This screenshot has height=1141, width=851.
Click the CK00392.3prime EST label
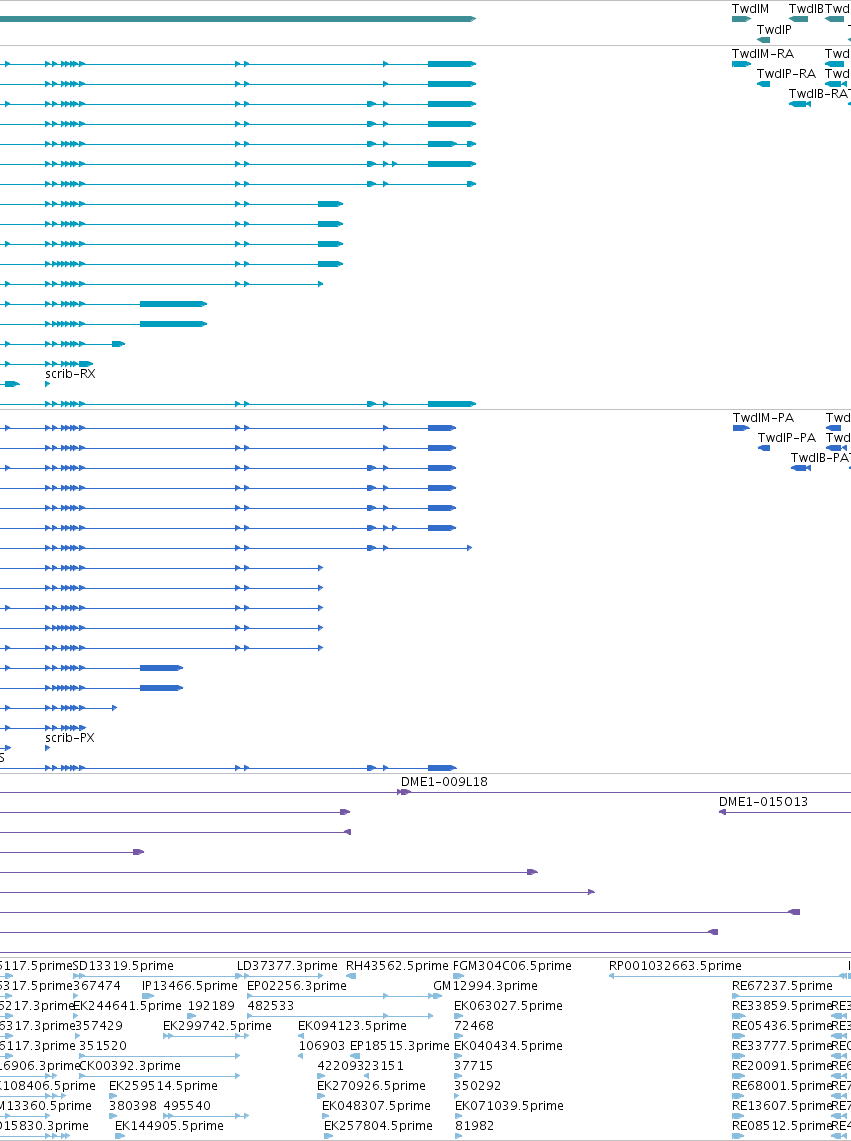(x=130, y=1065)
